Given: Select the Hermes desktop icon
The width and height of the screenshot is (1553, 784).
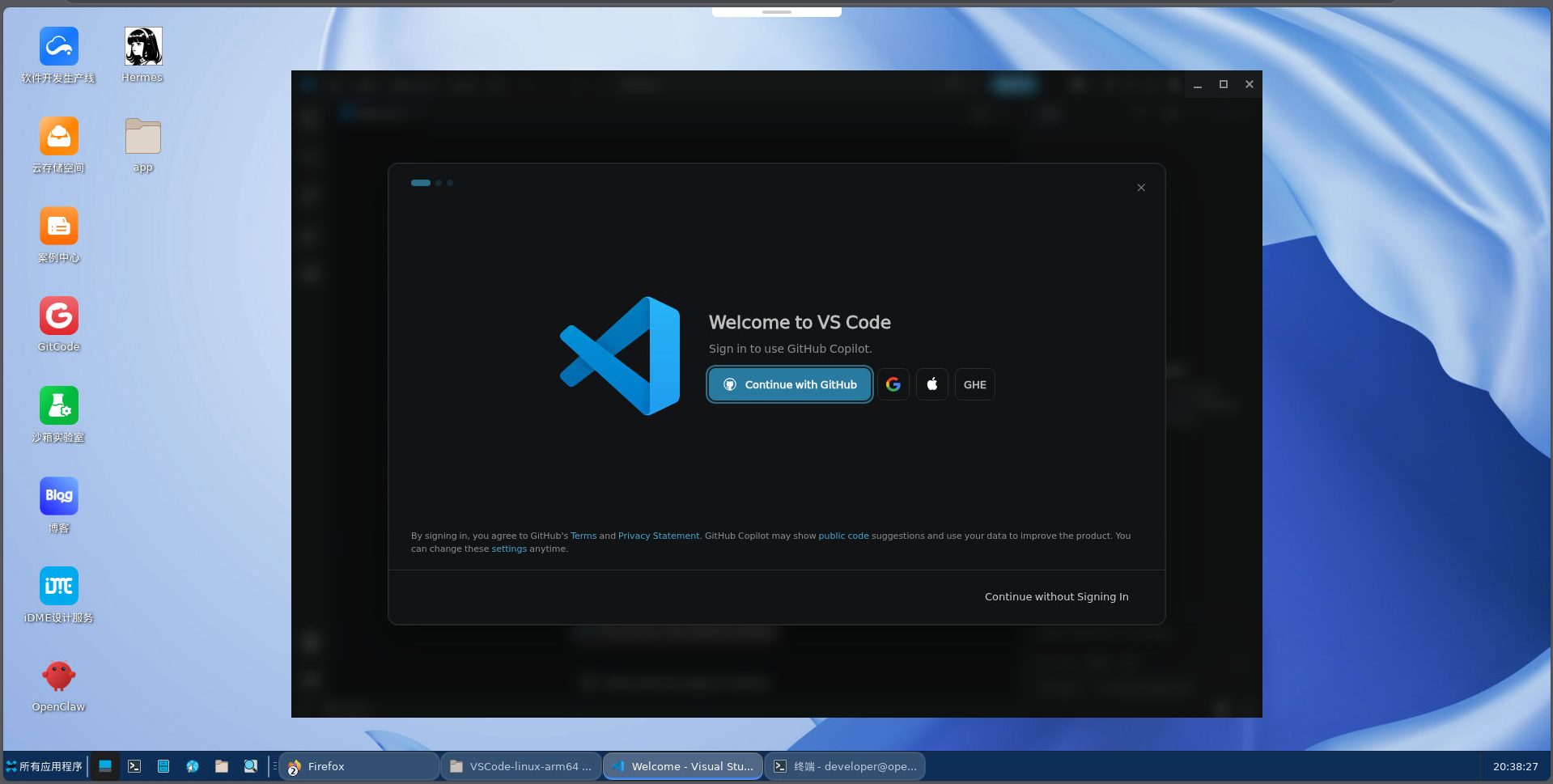Looking at the screenshot, I should [x=142, y=55].
